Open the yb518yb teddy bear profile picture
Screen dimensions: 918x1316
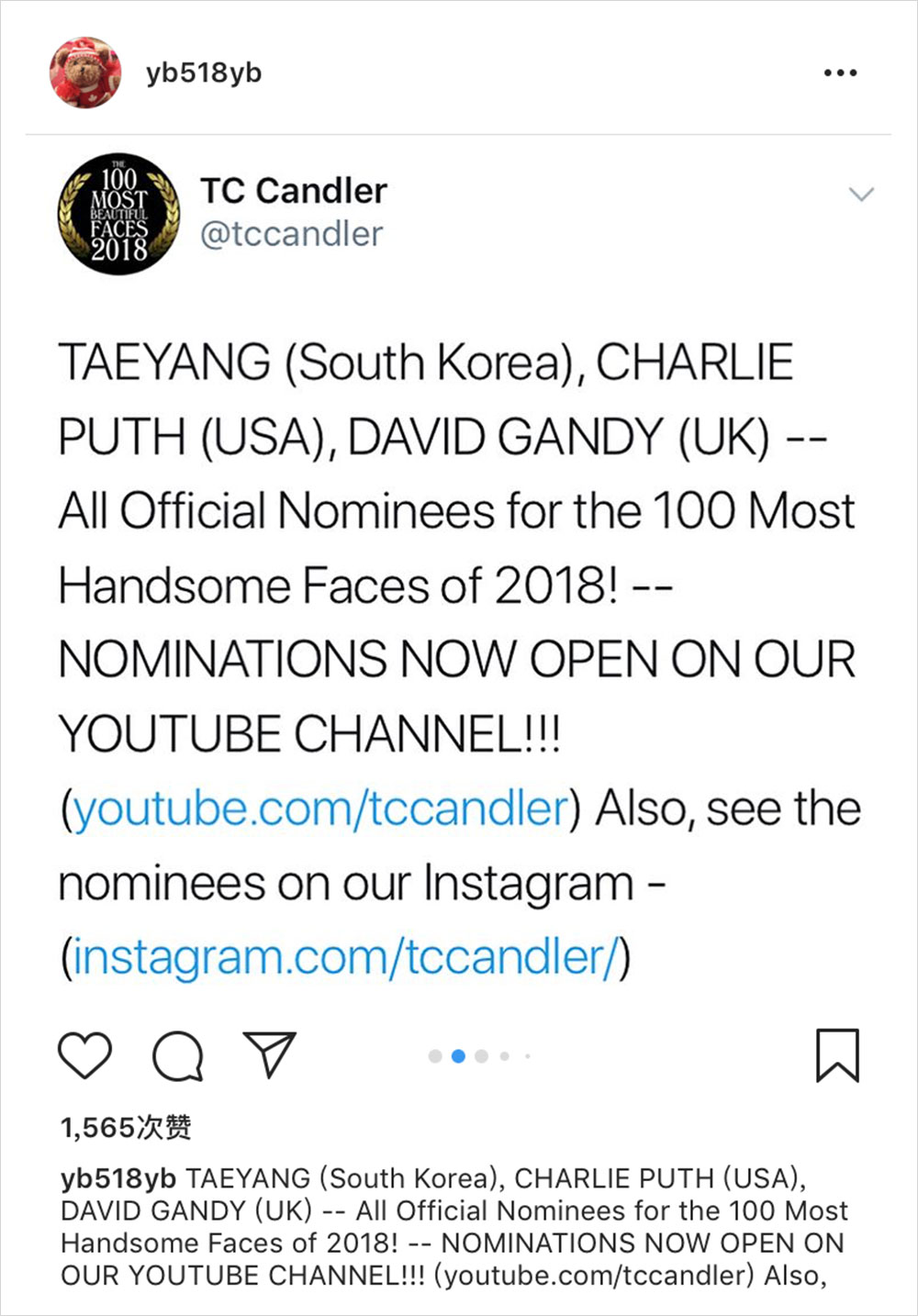(x=85, y=72)
